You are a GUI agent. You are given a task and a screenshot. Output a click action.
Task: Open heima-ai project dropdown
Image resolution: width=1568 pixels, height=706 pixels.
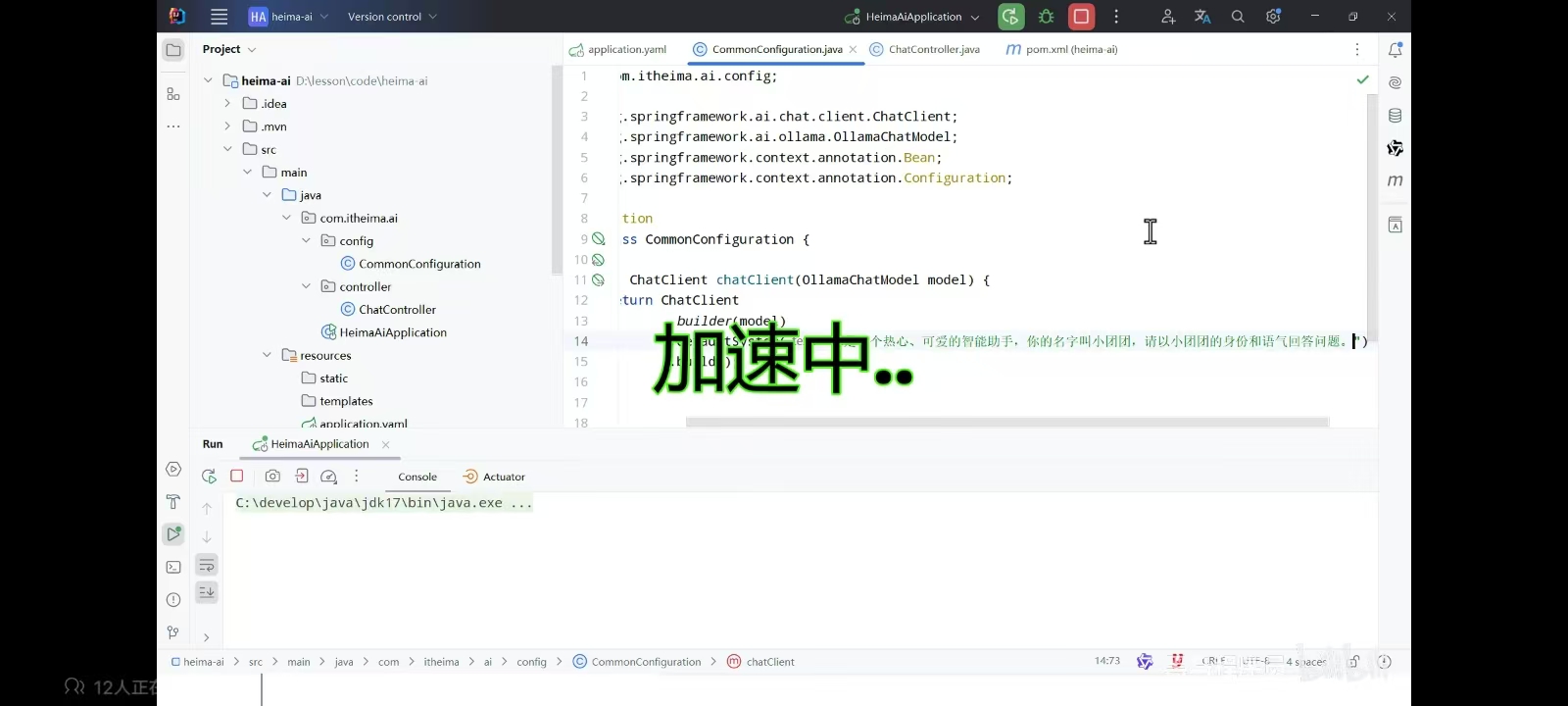point(288,17)
